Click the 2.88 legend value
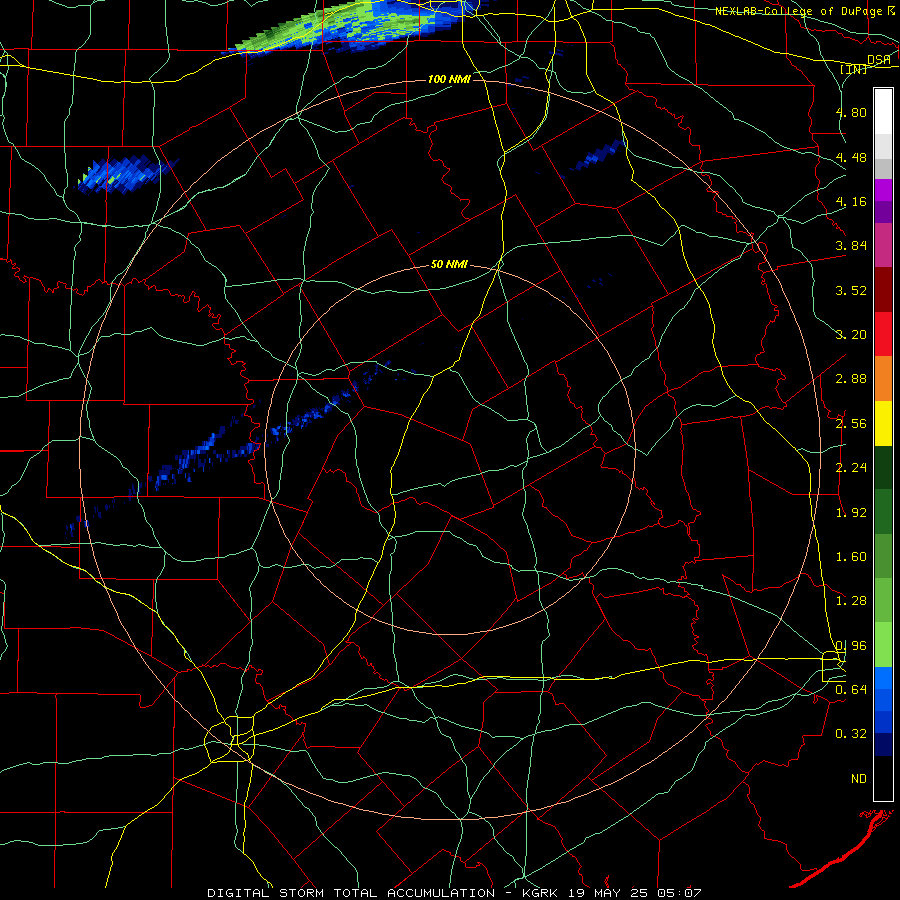900x900 pixels. coord(851,378)
